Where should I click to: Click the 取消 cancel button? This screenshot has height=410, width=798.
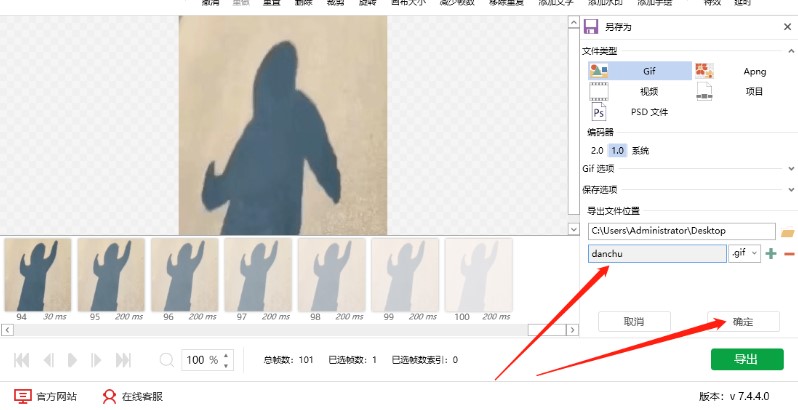point(633,321)
